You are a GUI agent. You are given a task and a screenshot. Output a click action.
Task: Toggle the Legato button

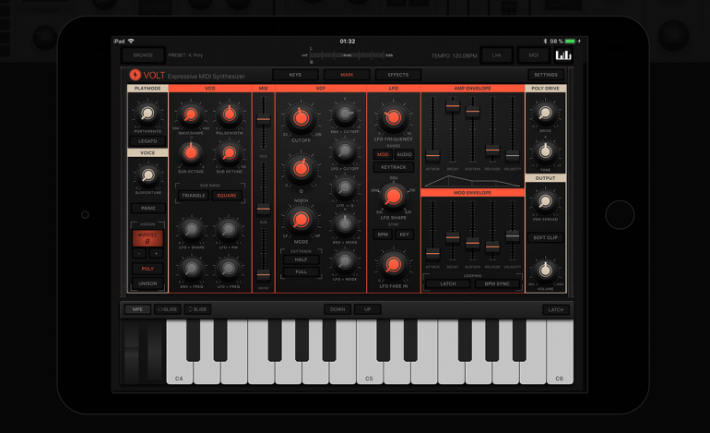pos(148,141)
